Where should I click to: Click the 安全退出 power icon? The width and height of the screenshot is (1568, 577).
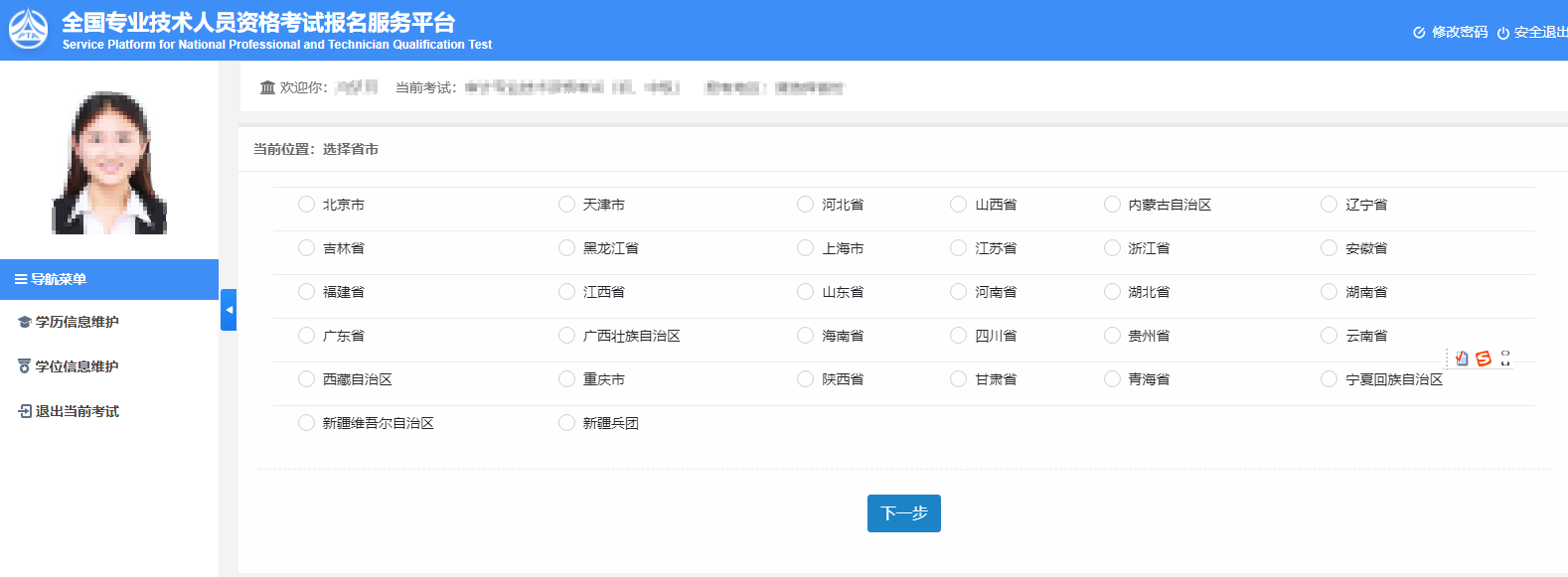point(1503,33)
